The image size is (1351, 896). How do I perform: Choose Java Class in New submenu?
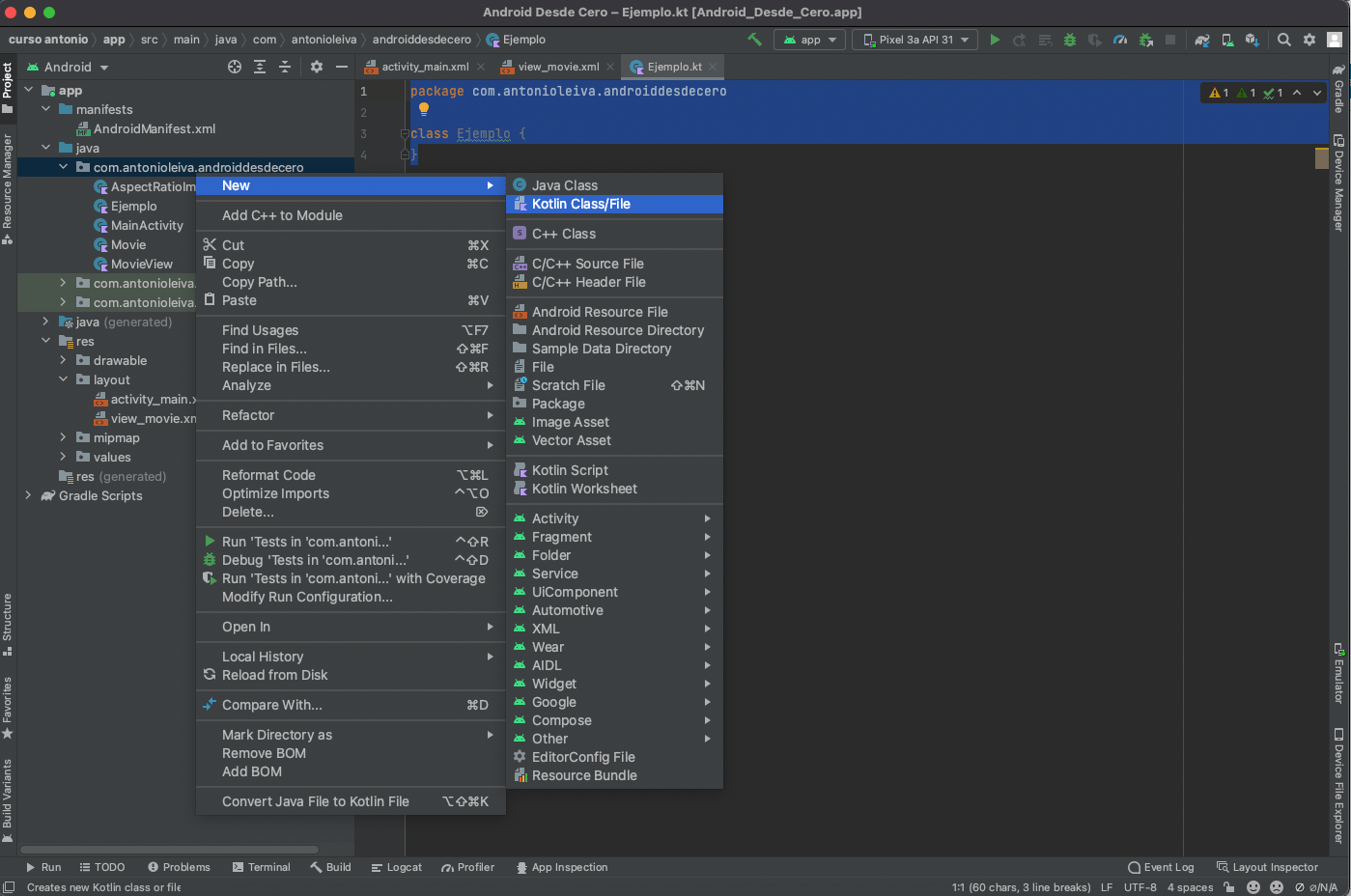(614, 185)
